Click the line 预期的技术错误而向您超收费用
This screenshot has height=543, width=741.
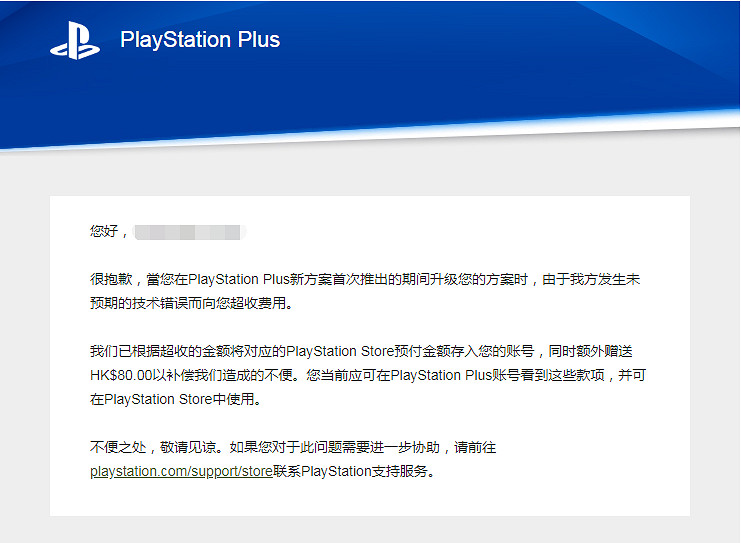(192, 303)
